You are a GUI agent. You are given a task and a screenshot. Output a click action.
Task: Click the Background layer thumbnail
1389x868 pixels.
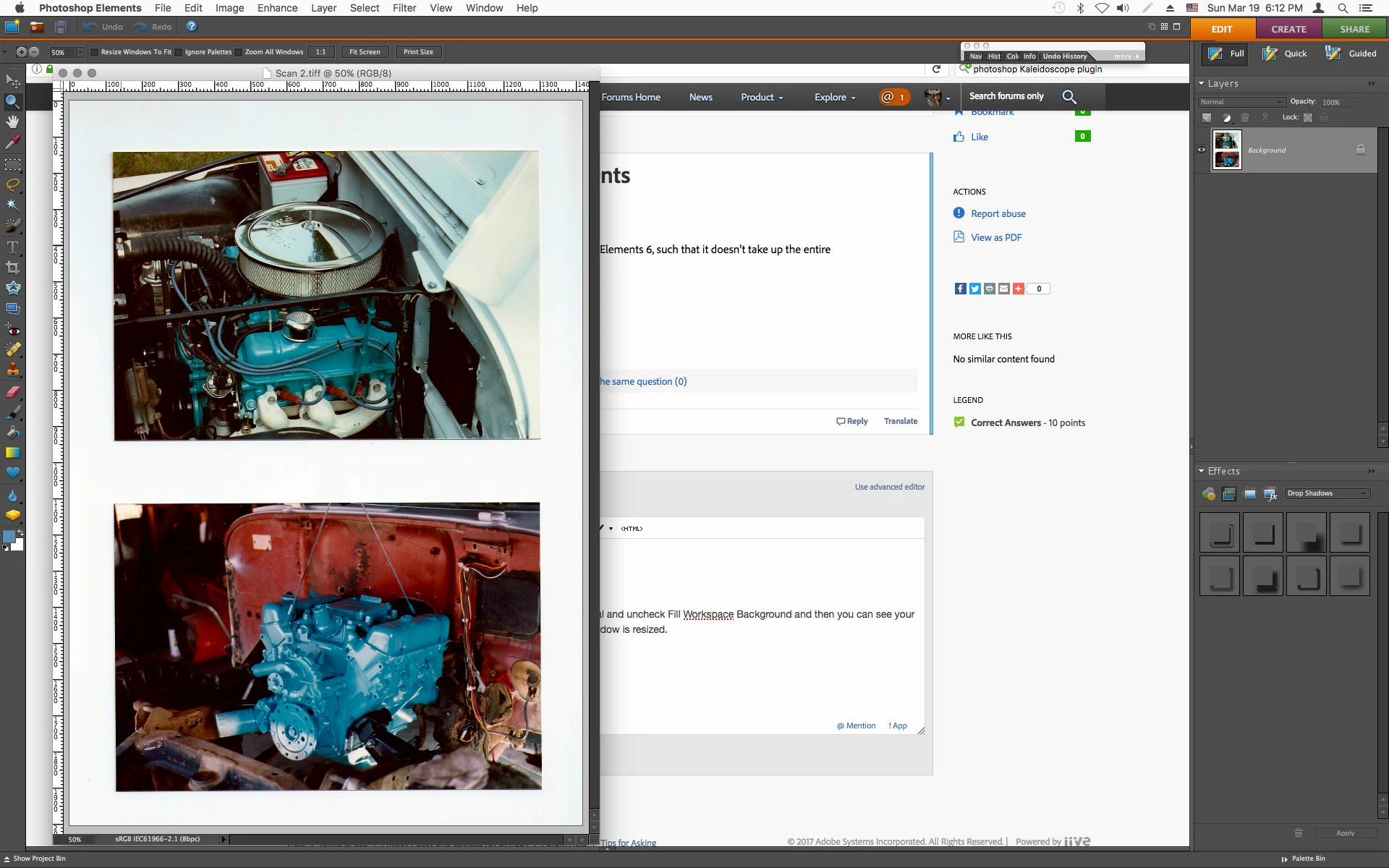pos(1227,150)
